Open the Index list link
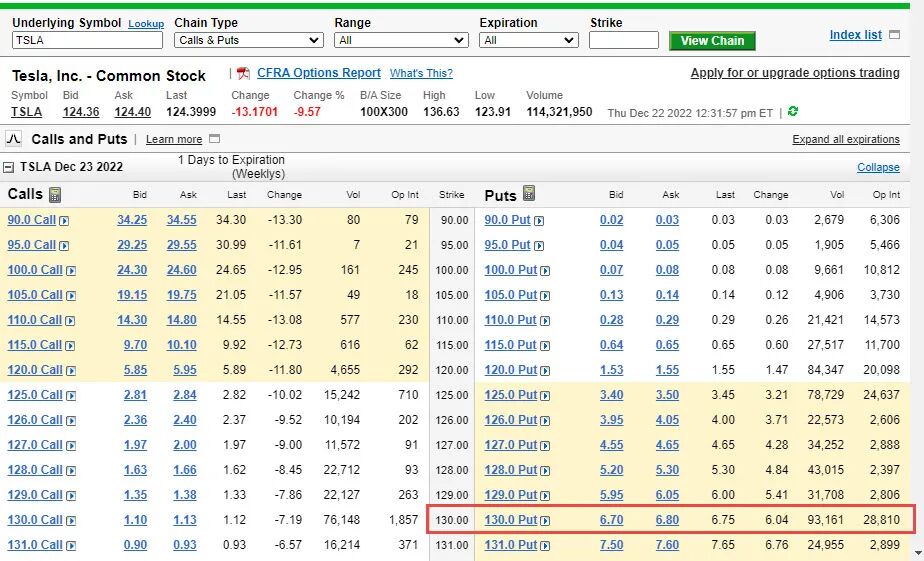924x561 pixels. point(856,35)
